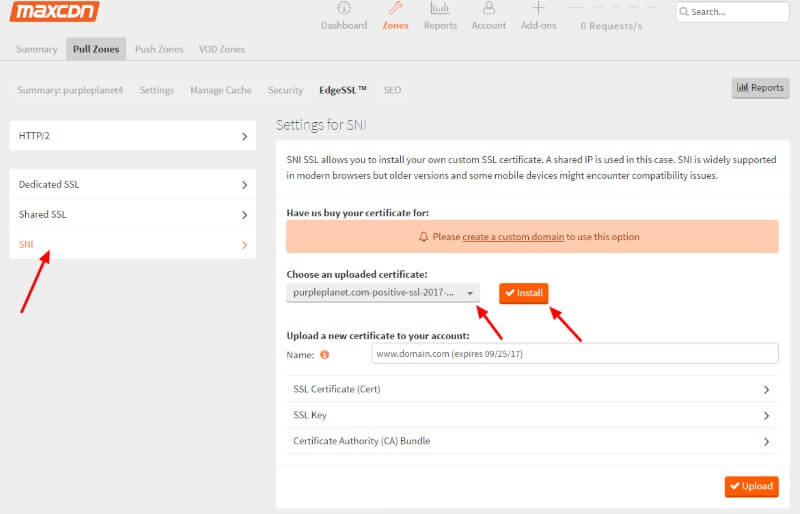Image resolution: width=800 pixels, height=514 pixels.
Task: Follow the 'create a custom domain' link
Action: click(513, 237)
